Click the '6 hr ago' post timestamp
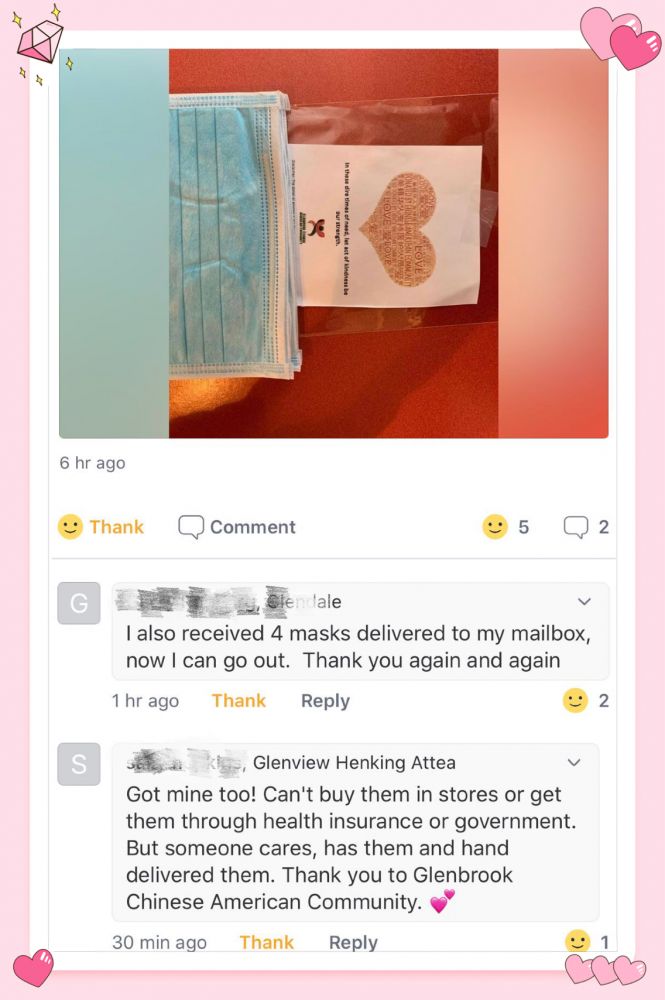665x1000 pixels. [92, 462]
